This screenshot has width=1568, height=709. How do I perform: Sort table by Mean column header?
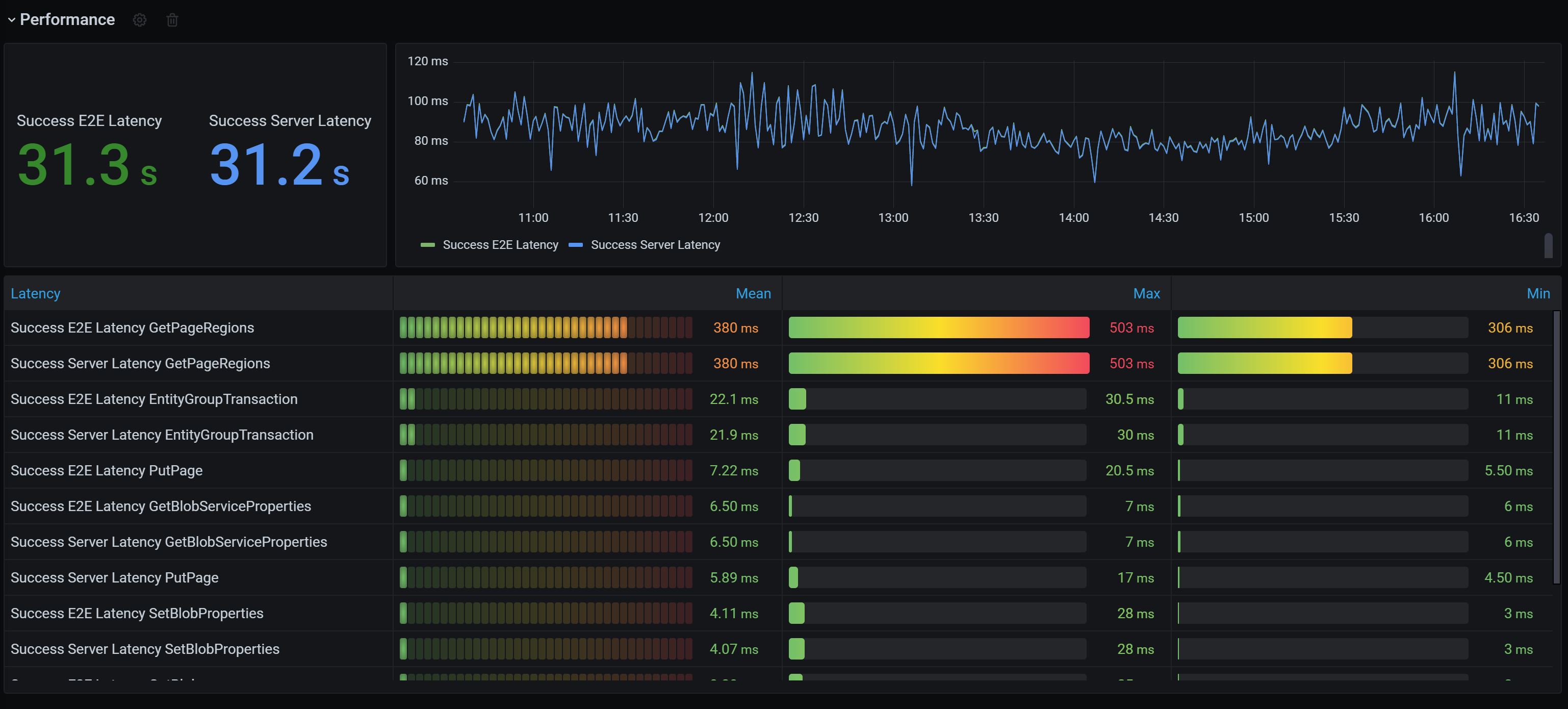(x=753, y=294)
